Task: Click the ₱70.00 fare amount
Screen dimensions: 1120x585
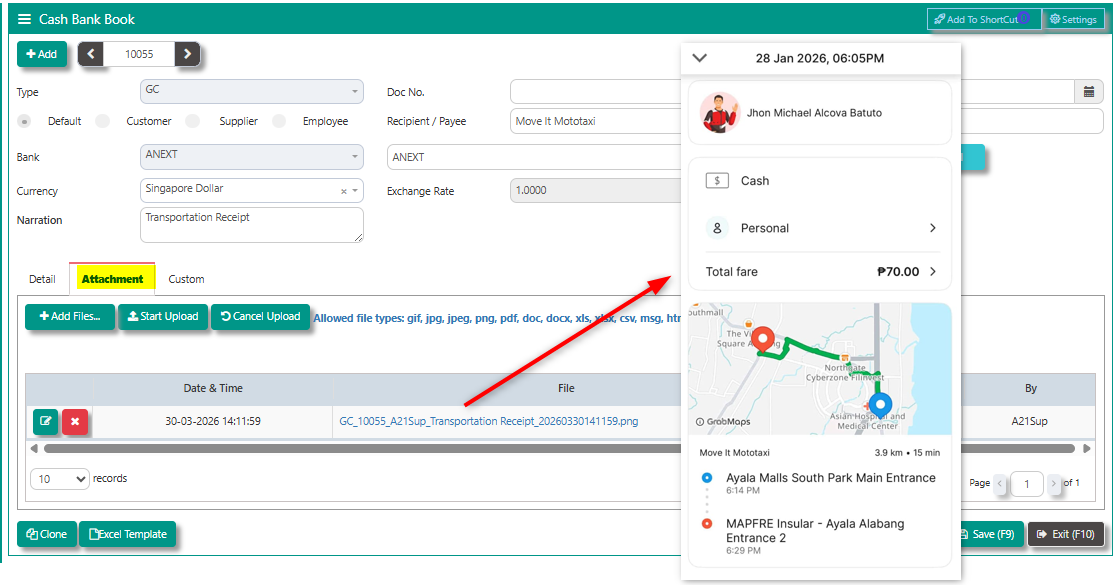Action: pyautogui.click(x=898, y=271)
